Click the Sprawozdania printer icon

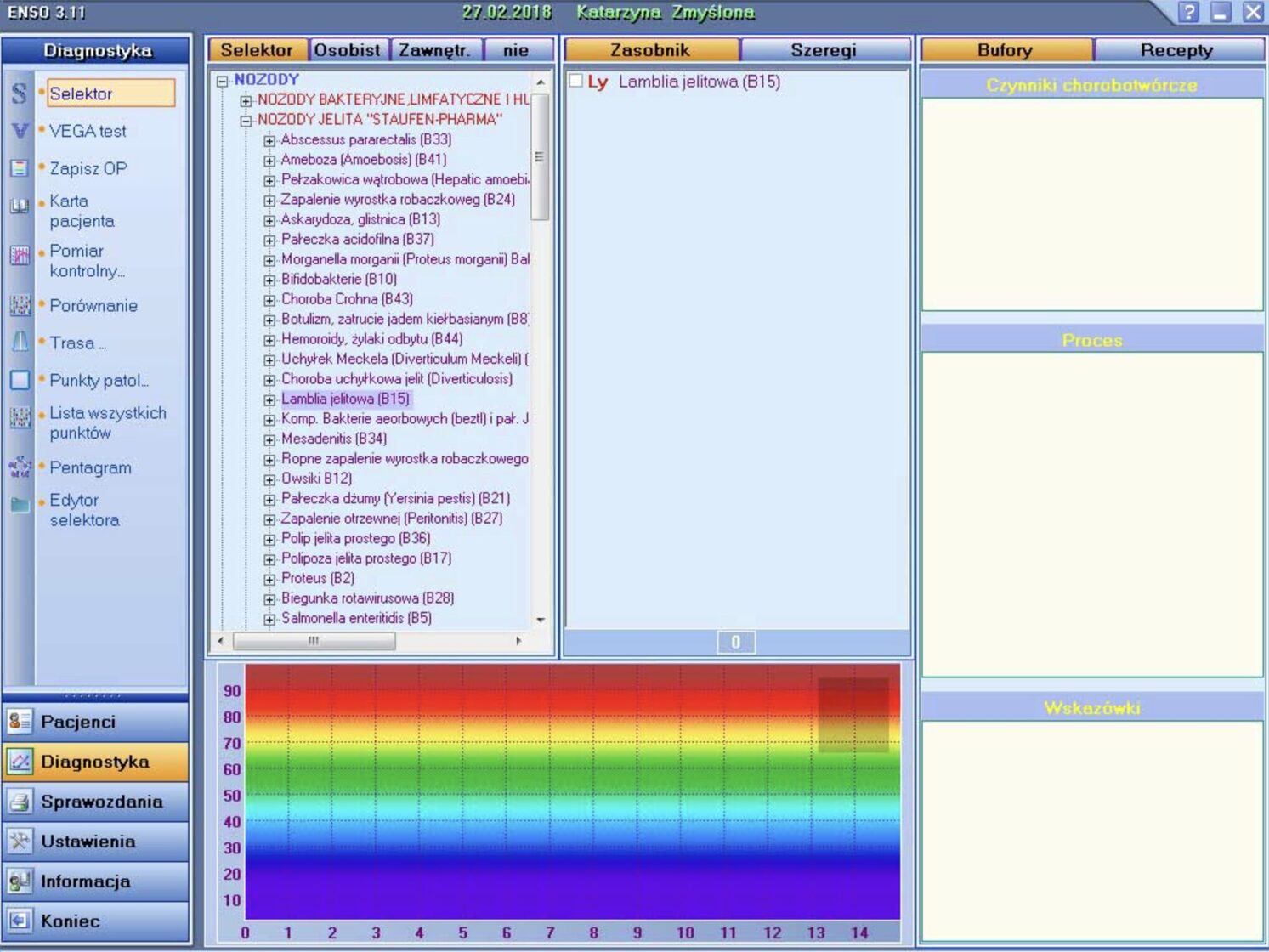click(19, 802)
